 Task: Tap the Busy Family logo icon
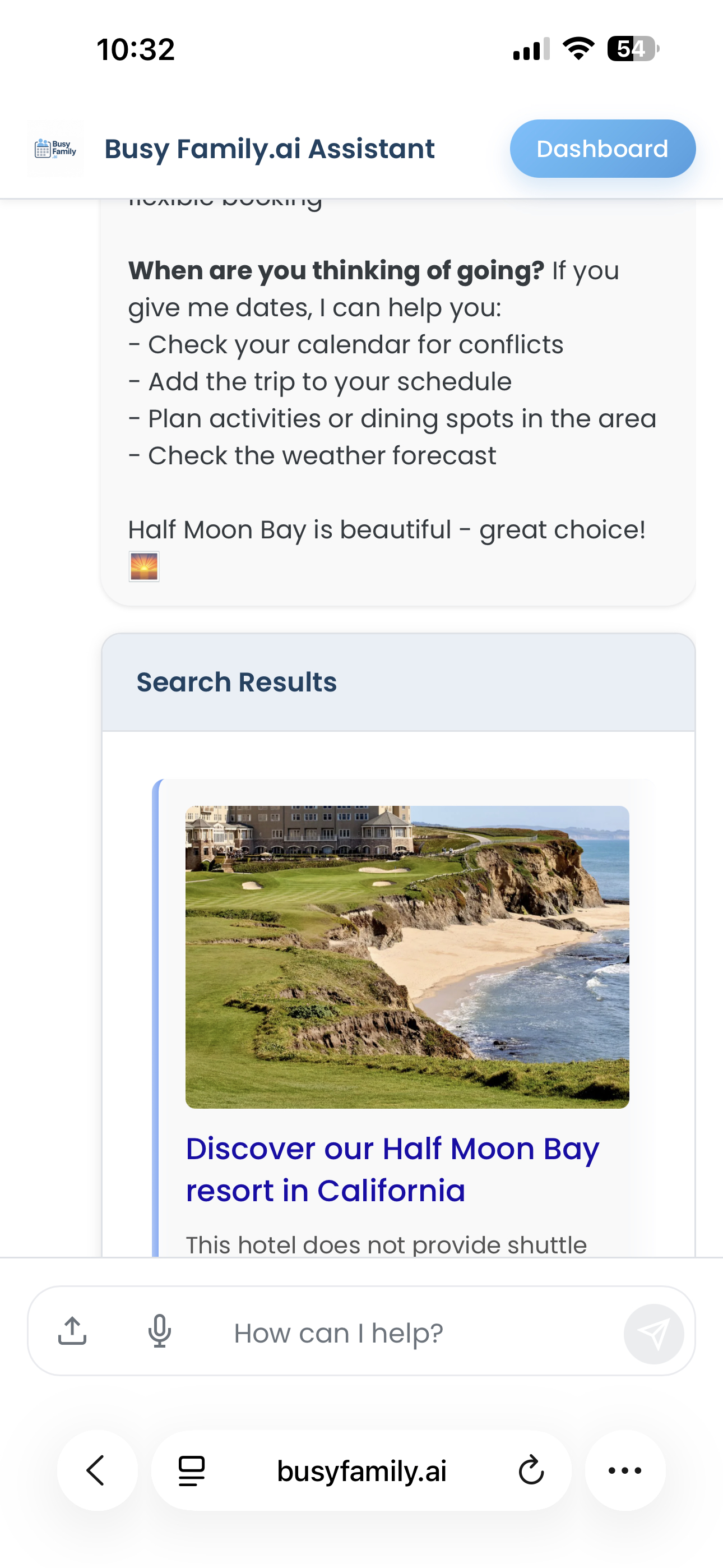click(x=55, y=148)
